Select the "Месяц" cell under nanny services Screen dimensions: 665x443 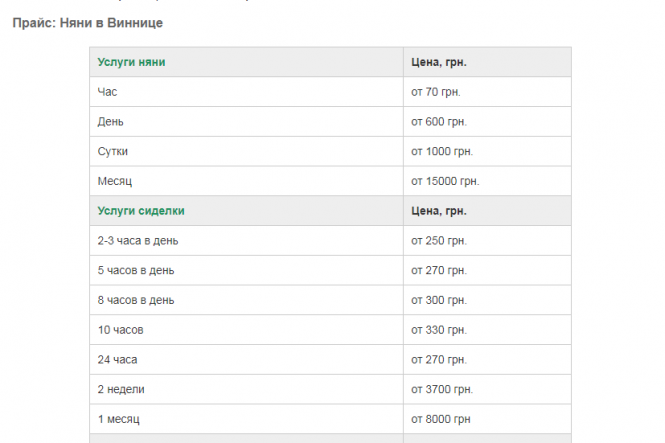pos(115,181)
